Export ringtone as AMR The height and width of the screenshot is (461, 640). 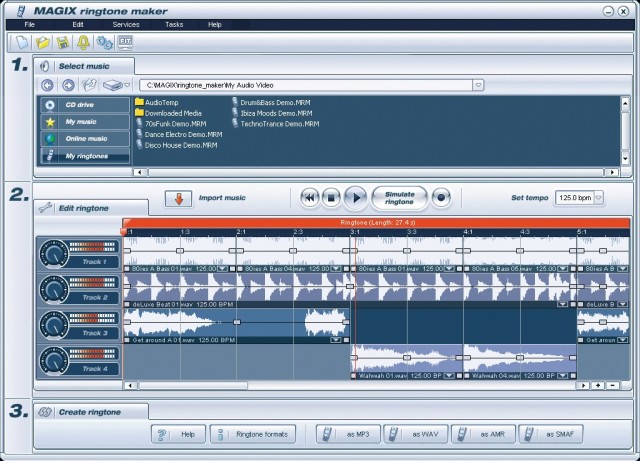[483, 434]
